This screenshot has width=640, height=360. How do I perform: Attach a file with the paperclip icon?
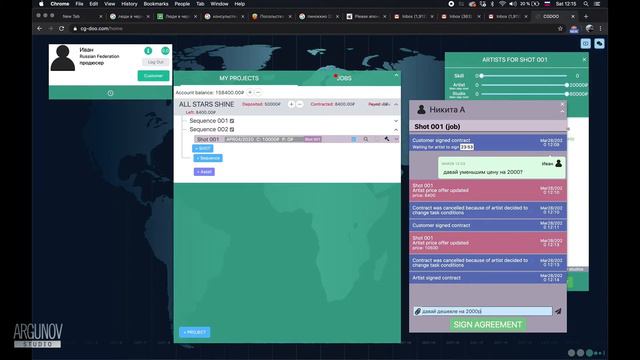point(418,311)
